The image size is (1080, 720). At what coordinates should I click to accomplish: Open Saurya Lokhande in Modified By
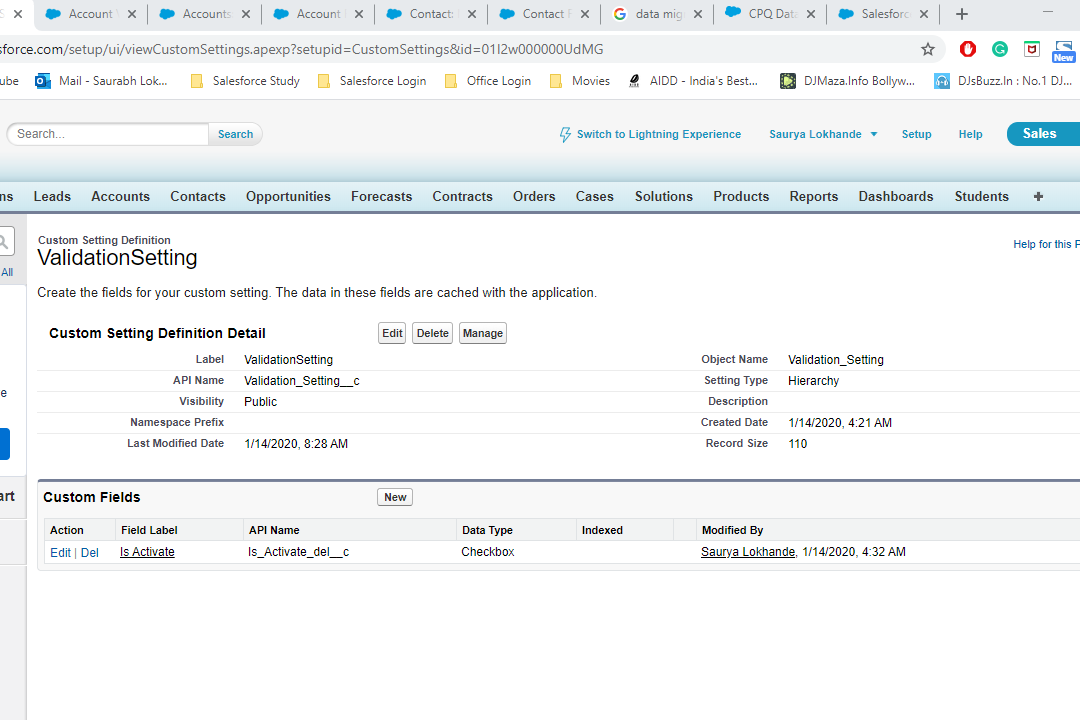click(x=748, y=552)
